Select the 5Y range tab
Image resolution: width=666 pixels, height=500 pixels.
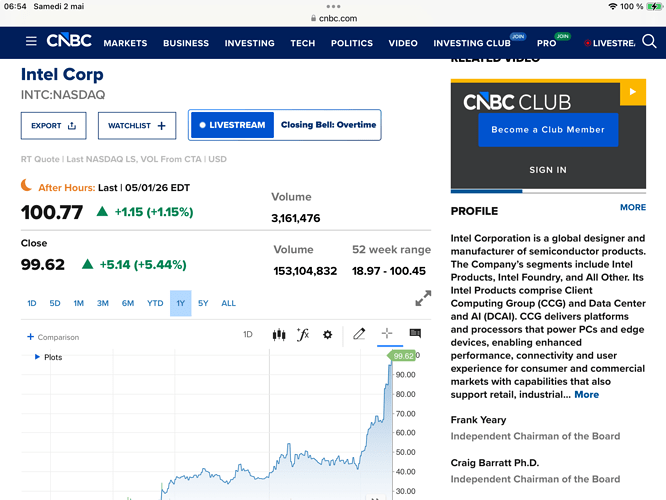click(x=203, y=303)
